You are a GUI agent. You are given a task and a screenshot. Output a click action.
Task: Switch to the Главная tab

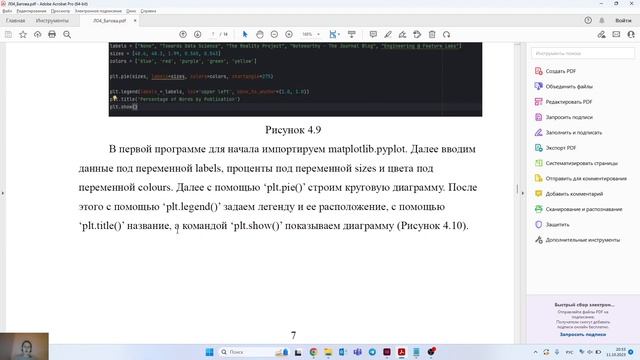16,20
